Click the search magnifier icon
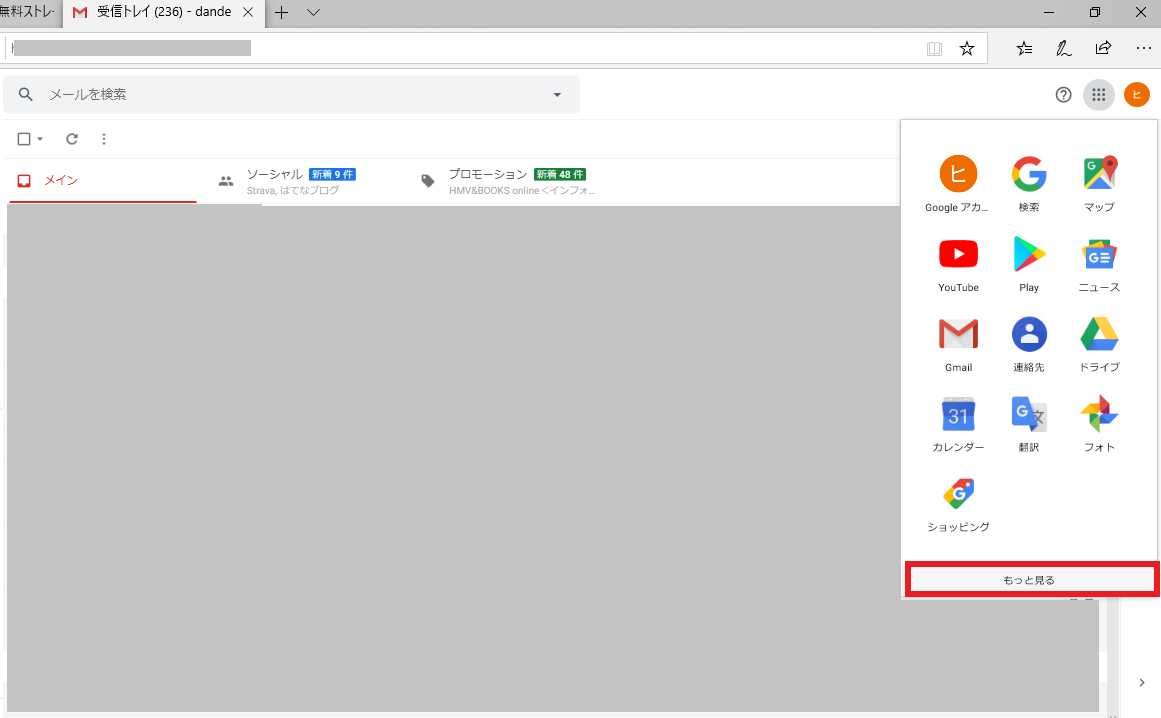This screenshot has width=1161, height=718. pyautogui.click(x=26, y=95)
